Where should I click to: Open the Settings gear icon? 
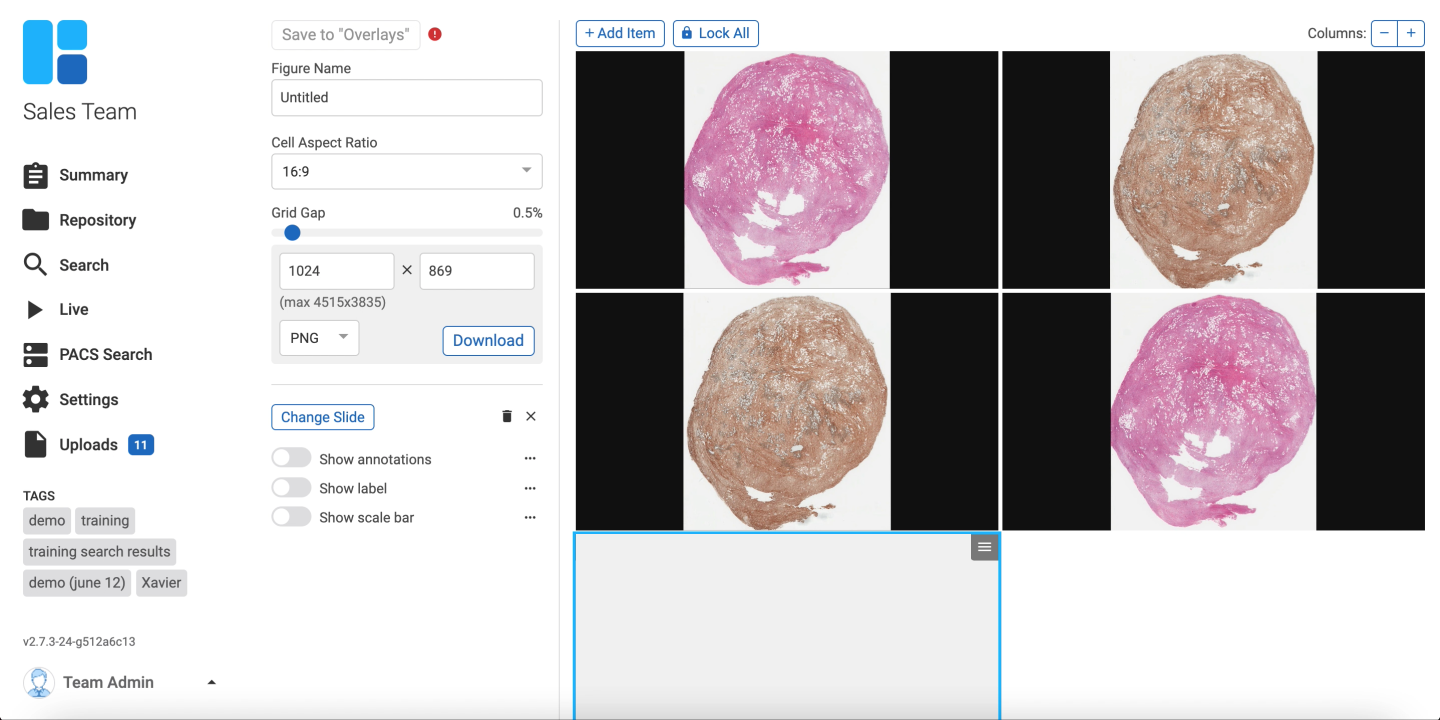pyautogui.click(x=35, y=399)
